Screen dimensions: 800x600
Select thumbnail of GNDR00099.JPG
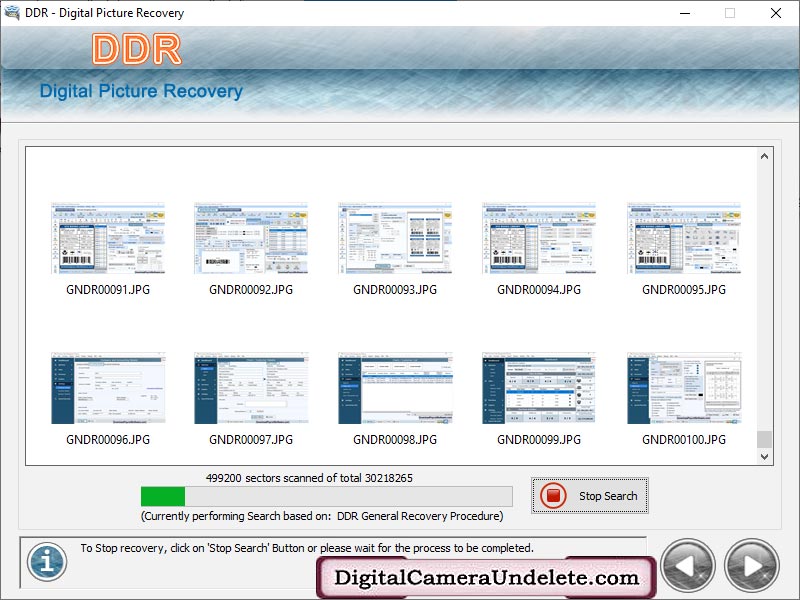[539, 388]
